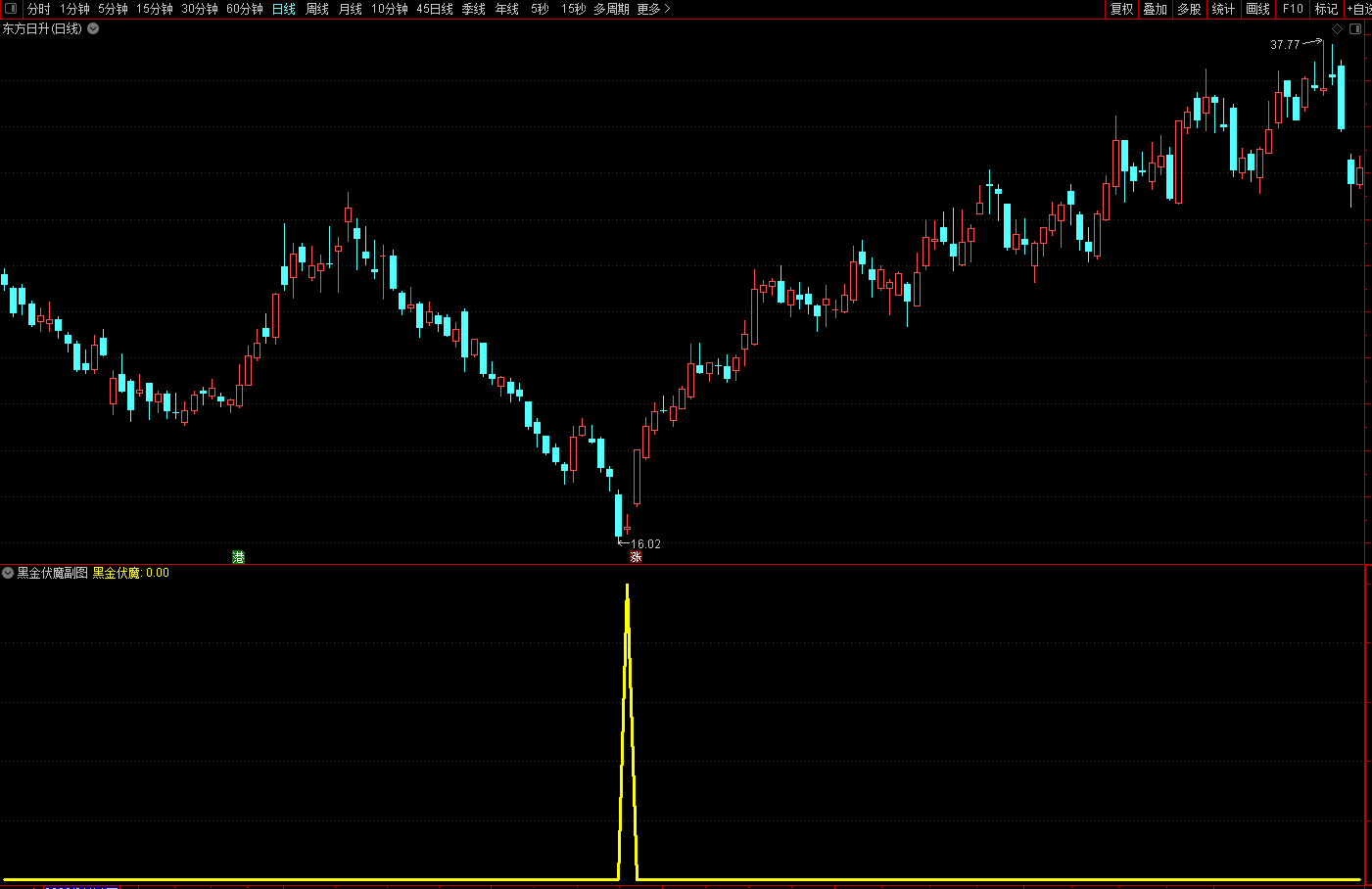Viewport: 1372px width, 889px height.
Task: Select the 分时 intraday tab
Action: 39,9
